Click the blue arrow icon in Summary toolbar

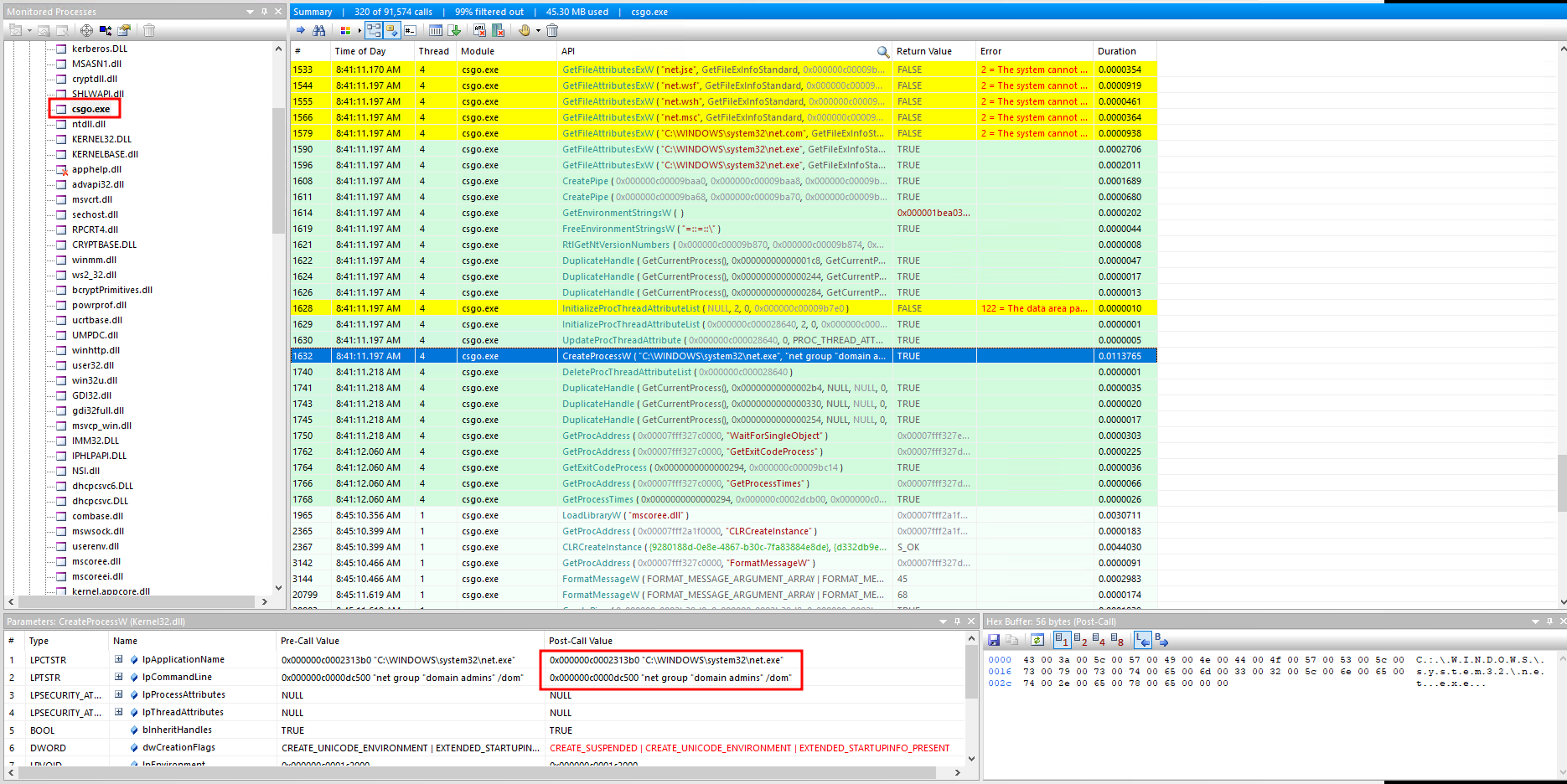point(301,30)
